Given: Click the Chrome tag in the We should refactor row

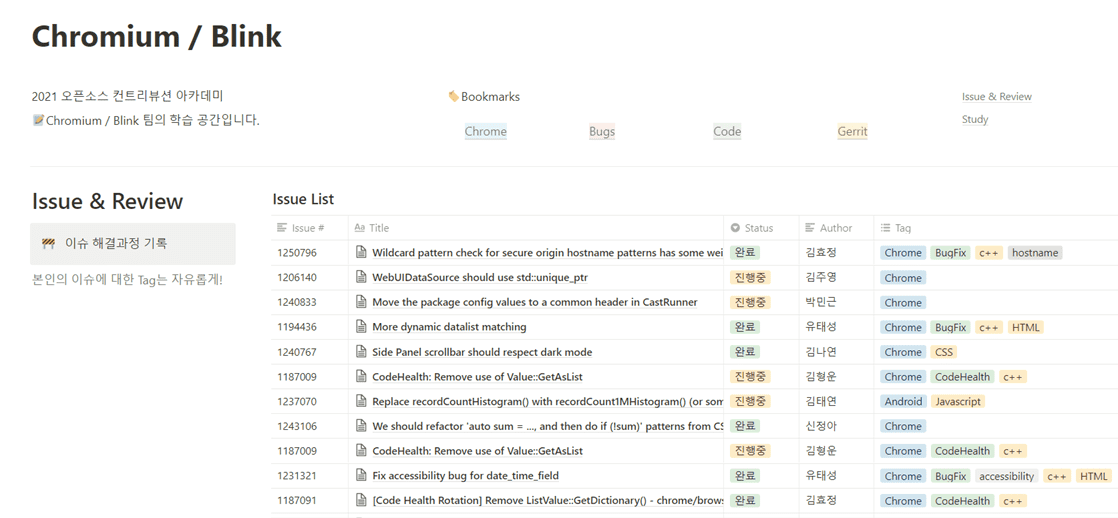Looking at the screenshot, I should click(903, 426).
